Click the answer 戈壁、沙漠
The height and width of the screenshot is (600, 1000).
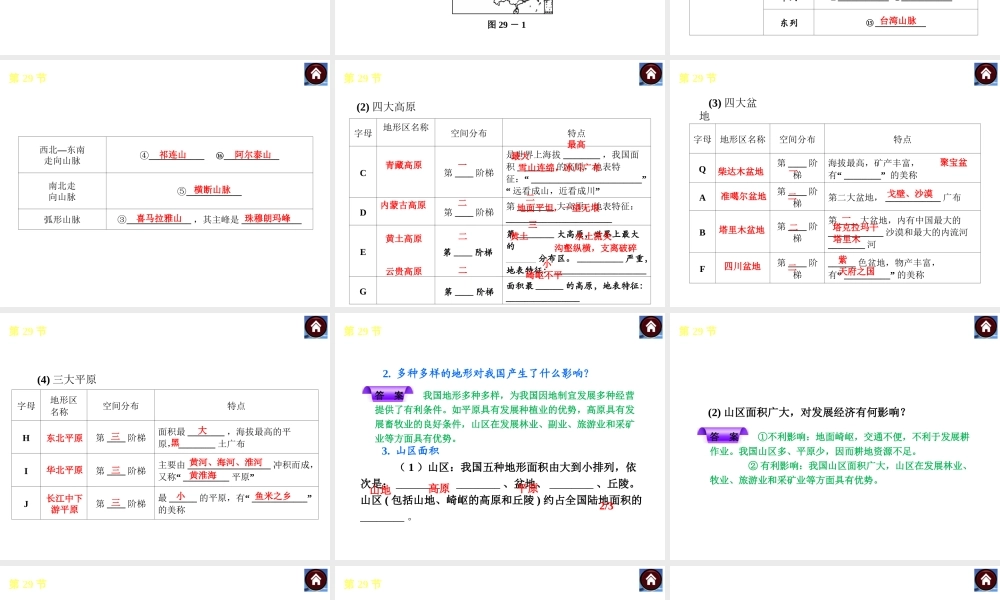[x=910, y=194]
